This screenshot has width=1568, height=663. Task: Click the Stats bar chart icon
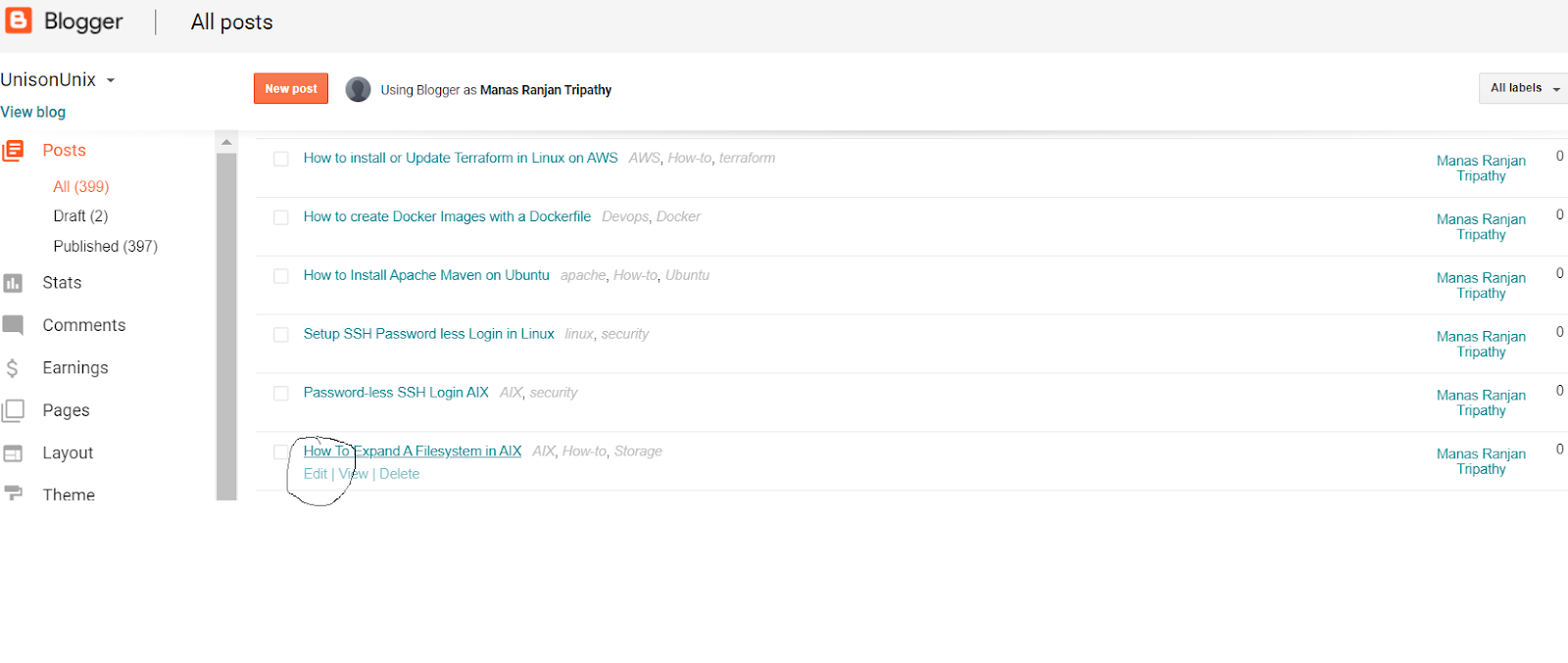pos(13,283)
